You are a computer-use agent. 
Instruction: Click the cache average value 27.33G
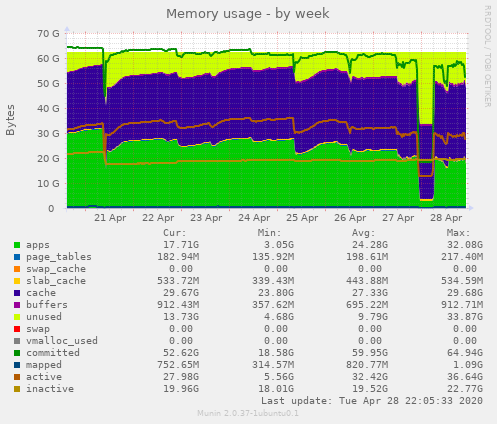tap(370, 293)
